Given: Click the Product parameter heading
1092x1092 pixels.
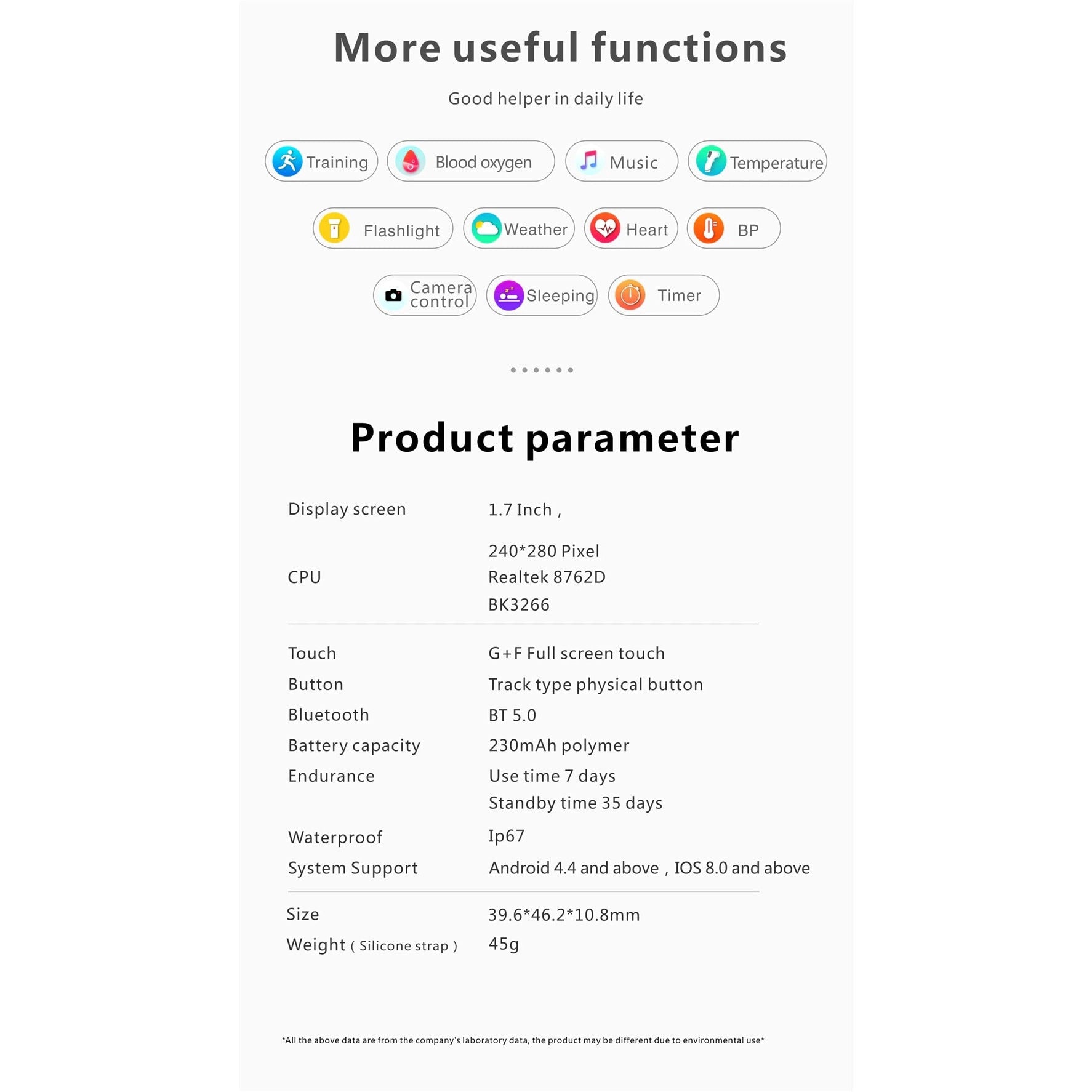Looking at the screenshot, I should point(545,438).
